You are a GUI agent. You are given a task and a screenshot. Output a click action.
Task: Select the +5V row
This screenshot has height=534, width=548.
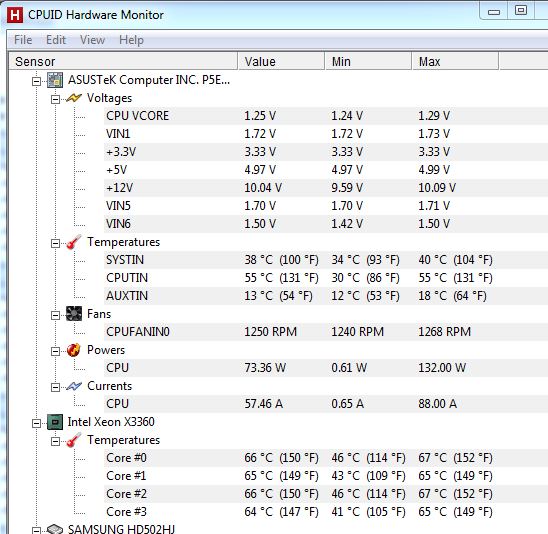[x=326, y=170]
